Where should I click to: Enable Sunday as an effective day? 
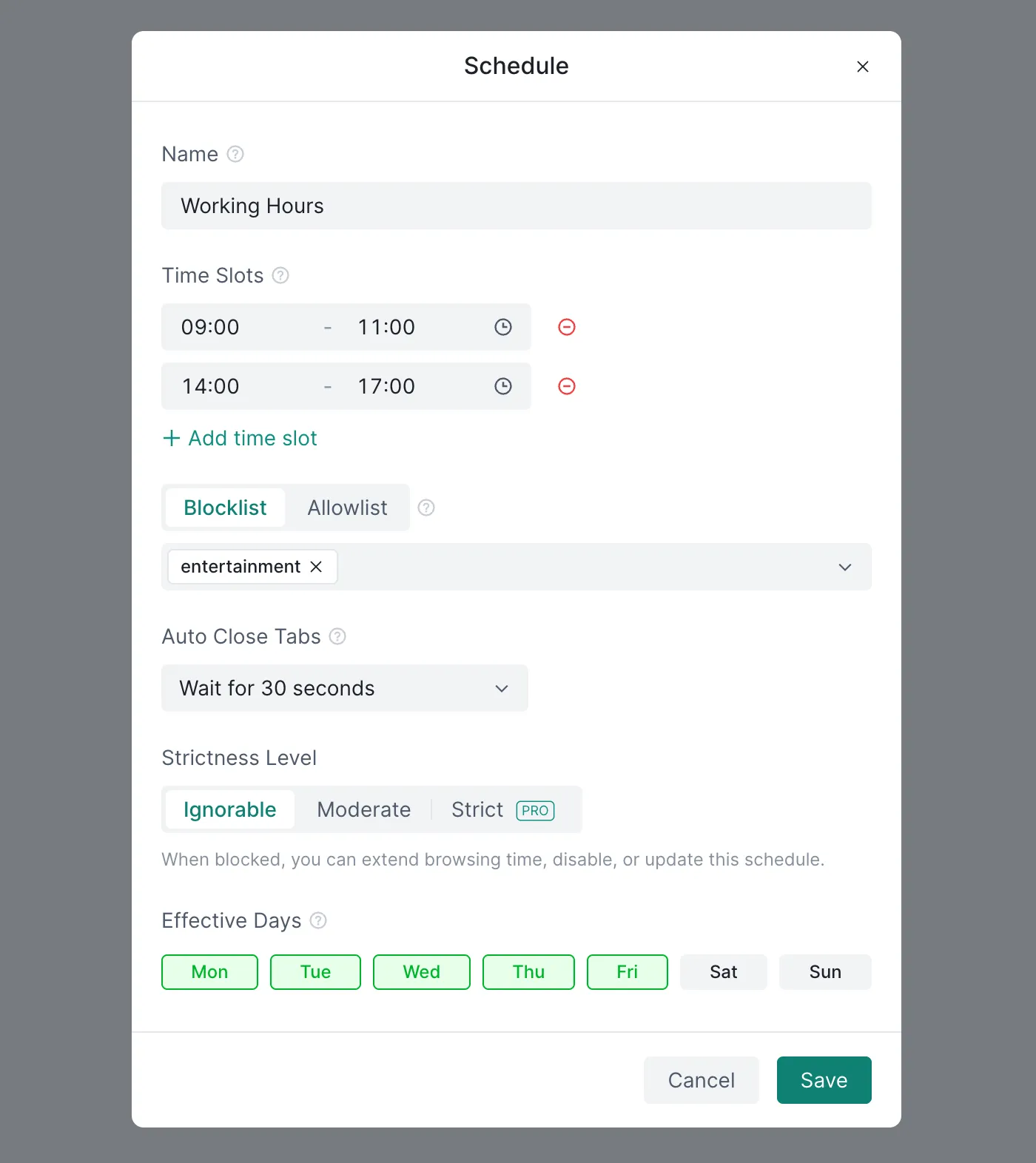(824, 971)
